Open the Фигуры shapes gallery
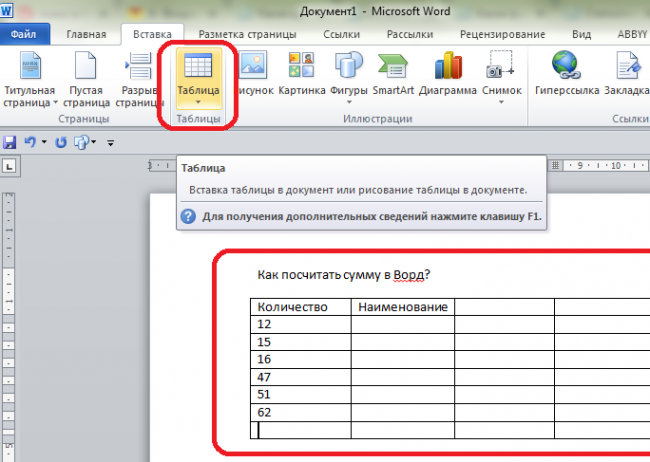 349,78
